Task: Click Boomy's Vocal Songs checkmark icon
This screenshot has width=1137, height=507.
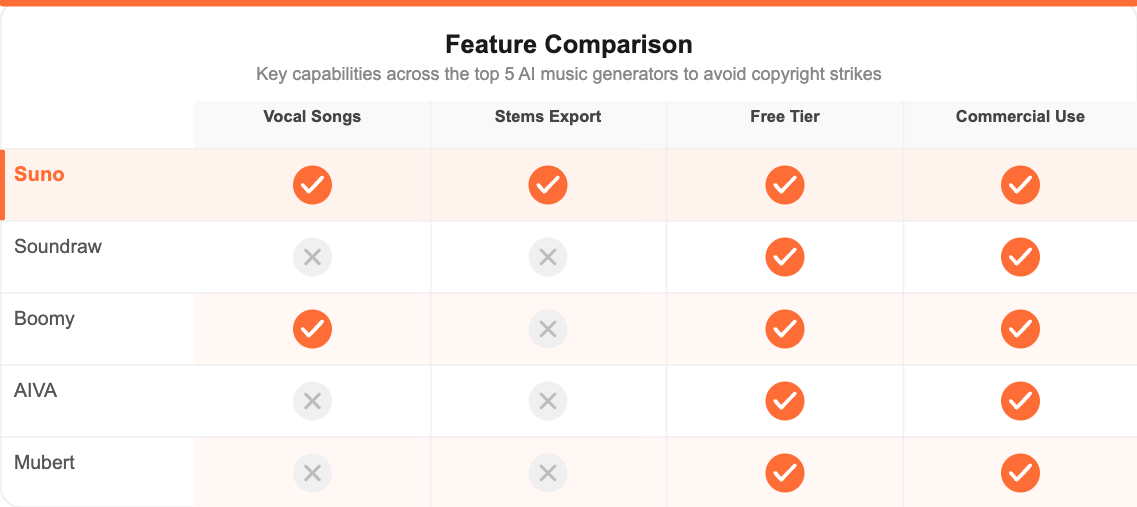Action: [x=312, y=329]
